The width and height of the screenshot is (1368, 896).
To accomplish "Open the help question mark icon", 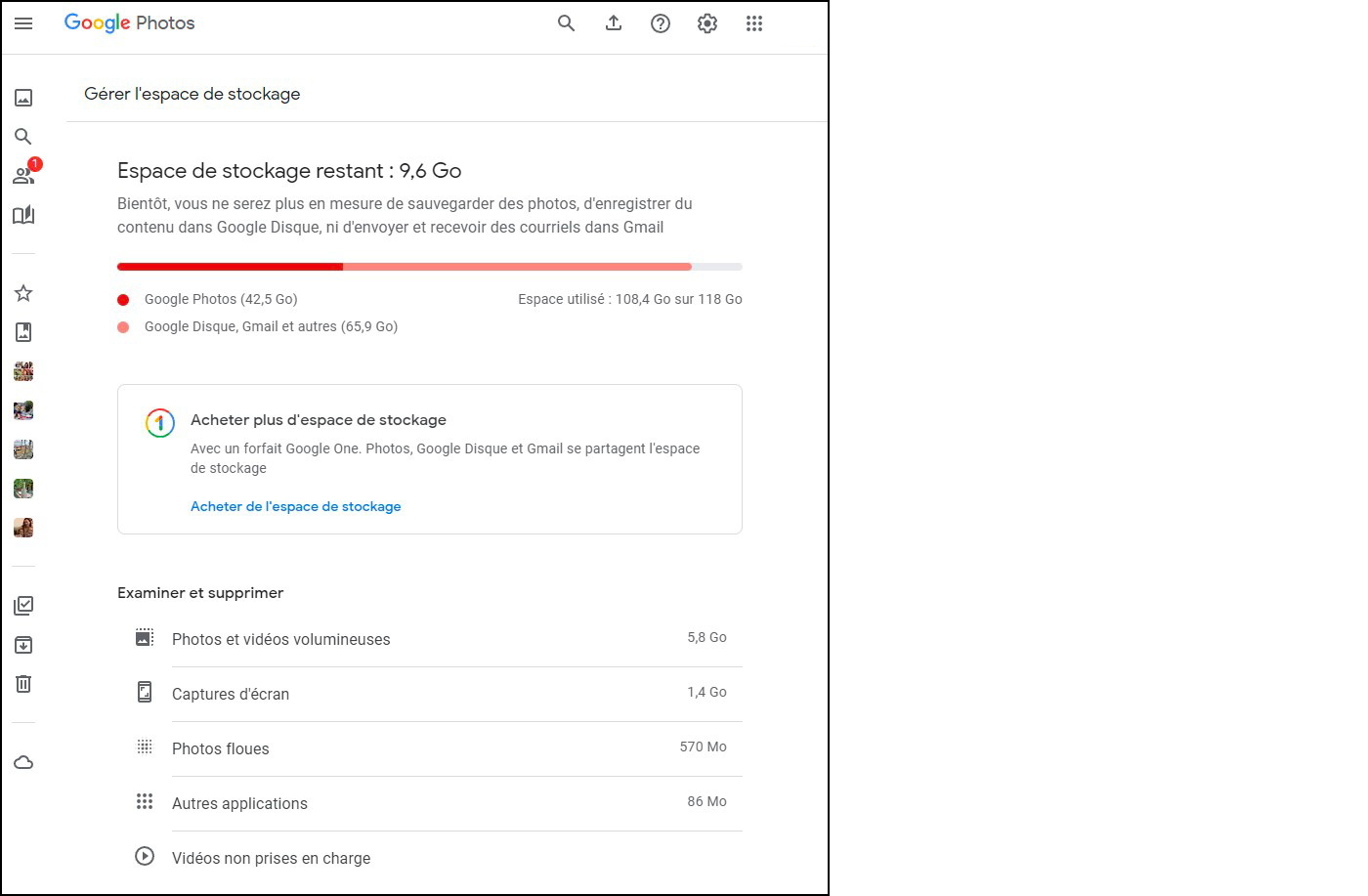I will (661, 23).
